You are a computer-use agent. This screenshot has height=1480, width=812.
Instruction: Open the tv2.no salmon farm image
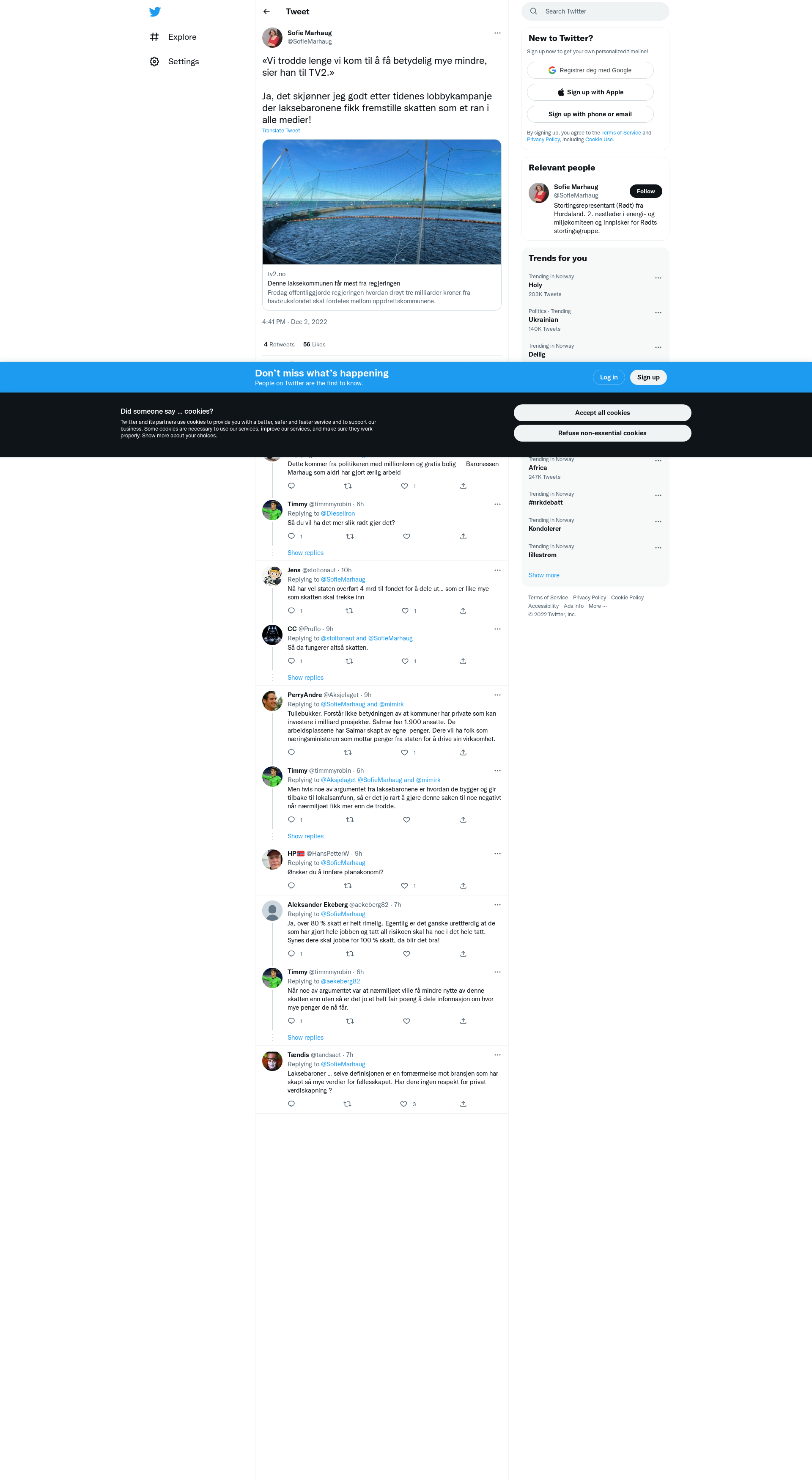[382, 202]
